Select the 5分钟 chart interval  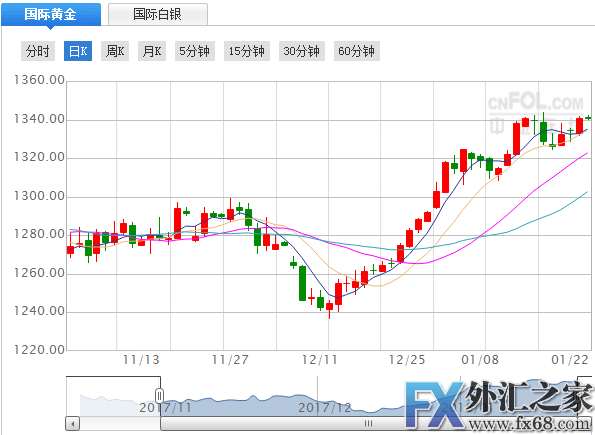pyautogui.click(x=195, y=51)
